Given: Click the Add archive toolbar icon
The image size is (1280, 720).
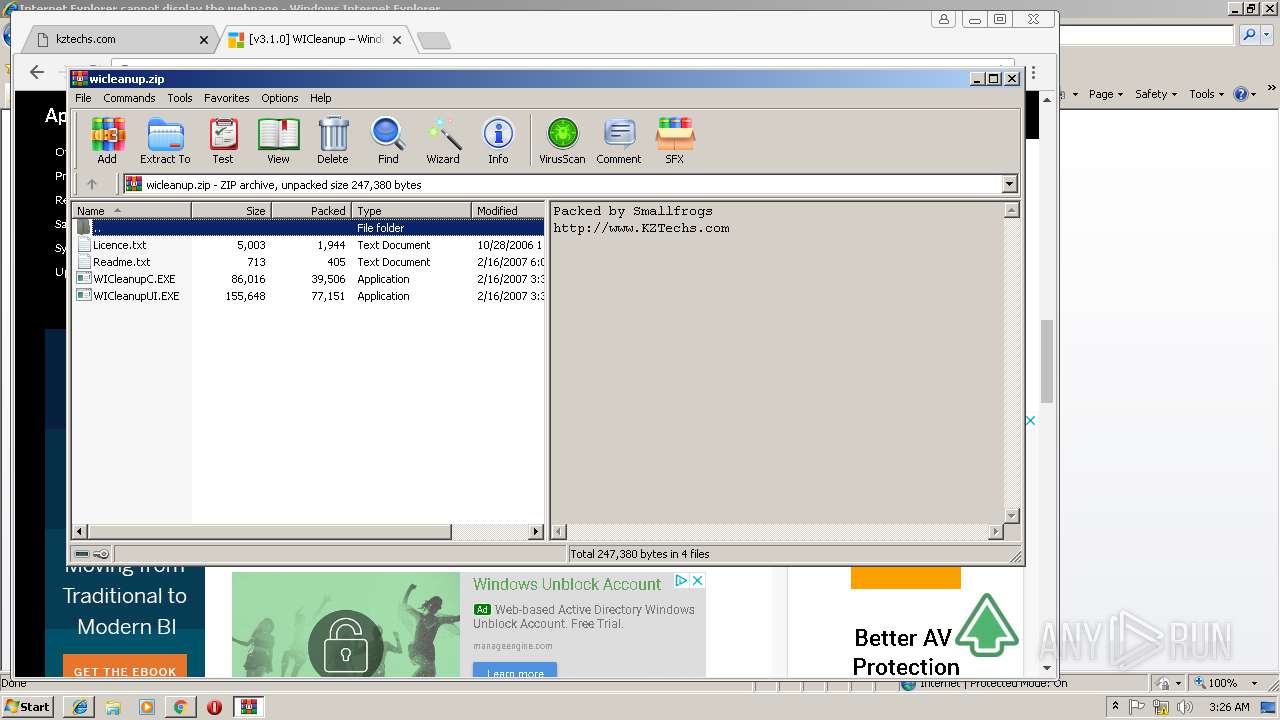Looking at the screenshot, I should point(107,141).
